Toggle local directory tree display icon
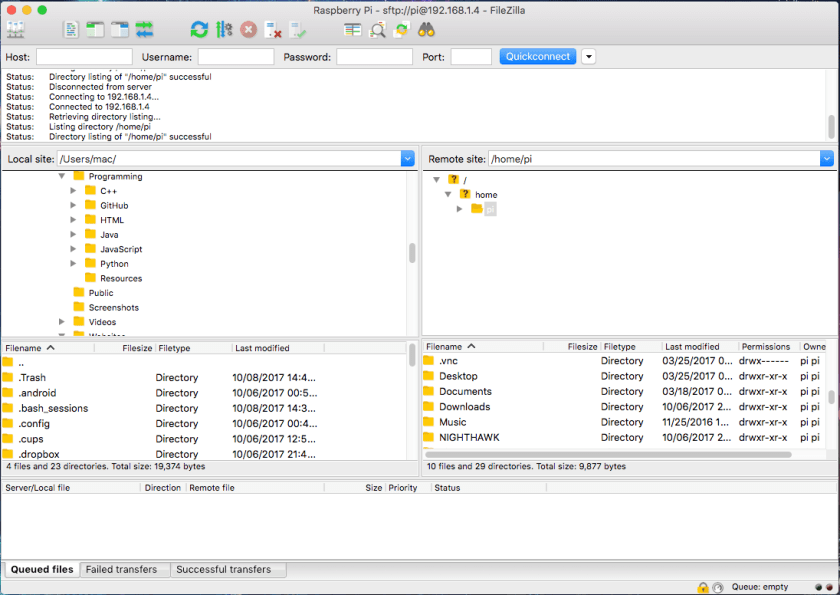Viewport: 840px width, 595px height. pyautogui.click(x=95, y=30)
